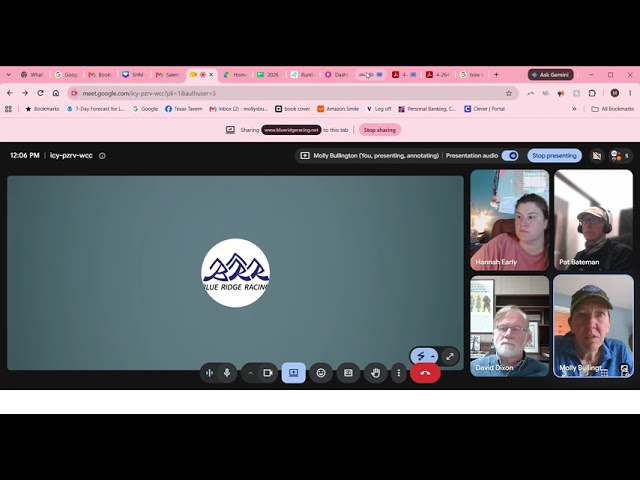Mute the microphone in Meet
The height and width of the screenshot is (480, 640).
227,373
